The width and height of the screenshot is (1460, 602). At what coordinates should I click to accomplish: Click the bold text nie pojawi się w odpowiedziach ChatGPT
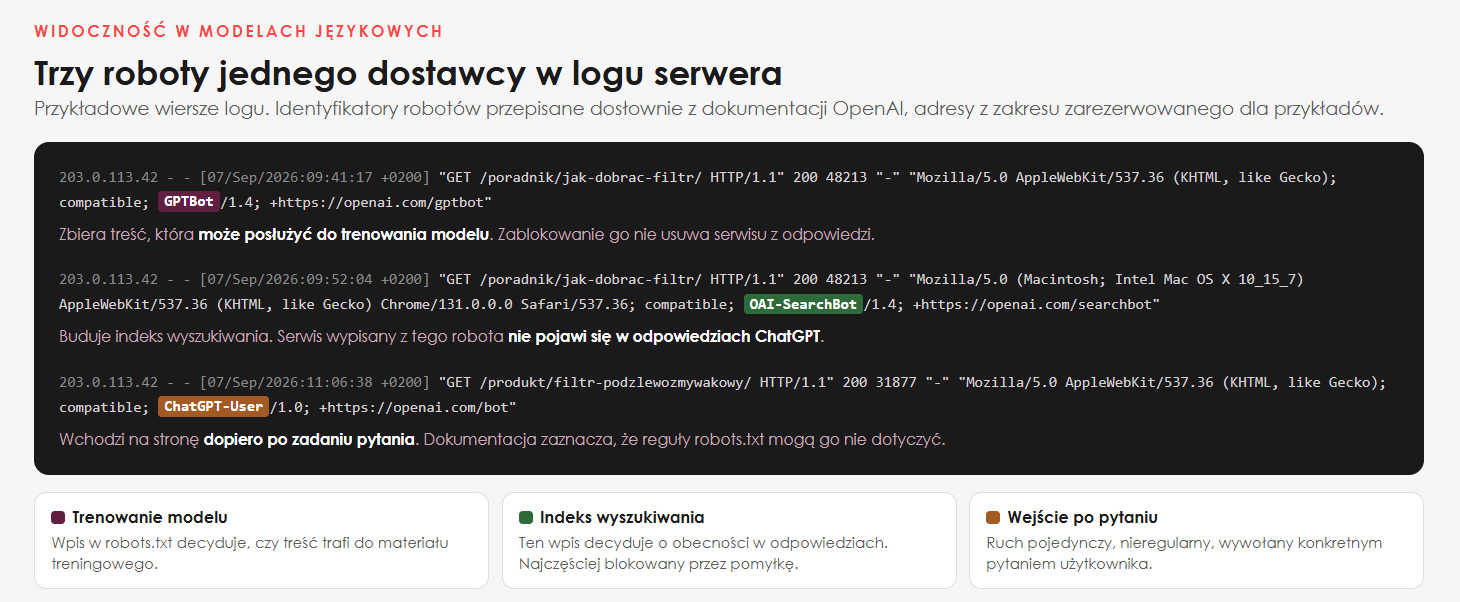[x=664, y=337]
